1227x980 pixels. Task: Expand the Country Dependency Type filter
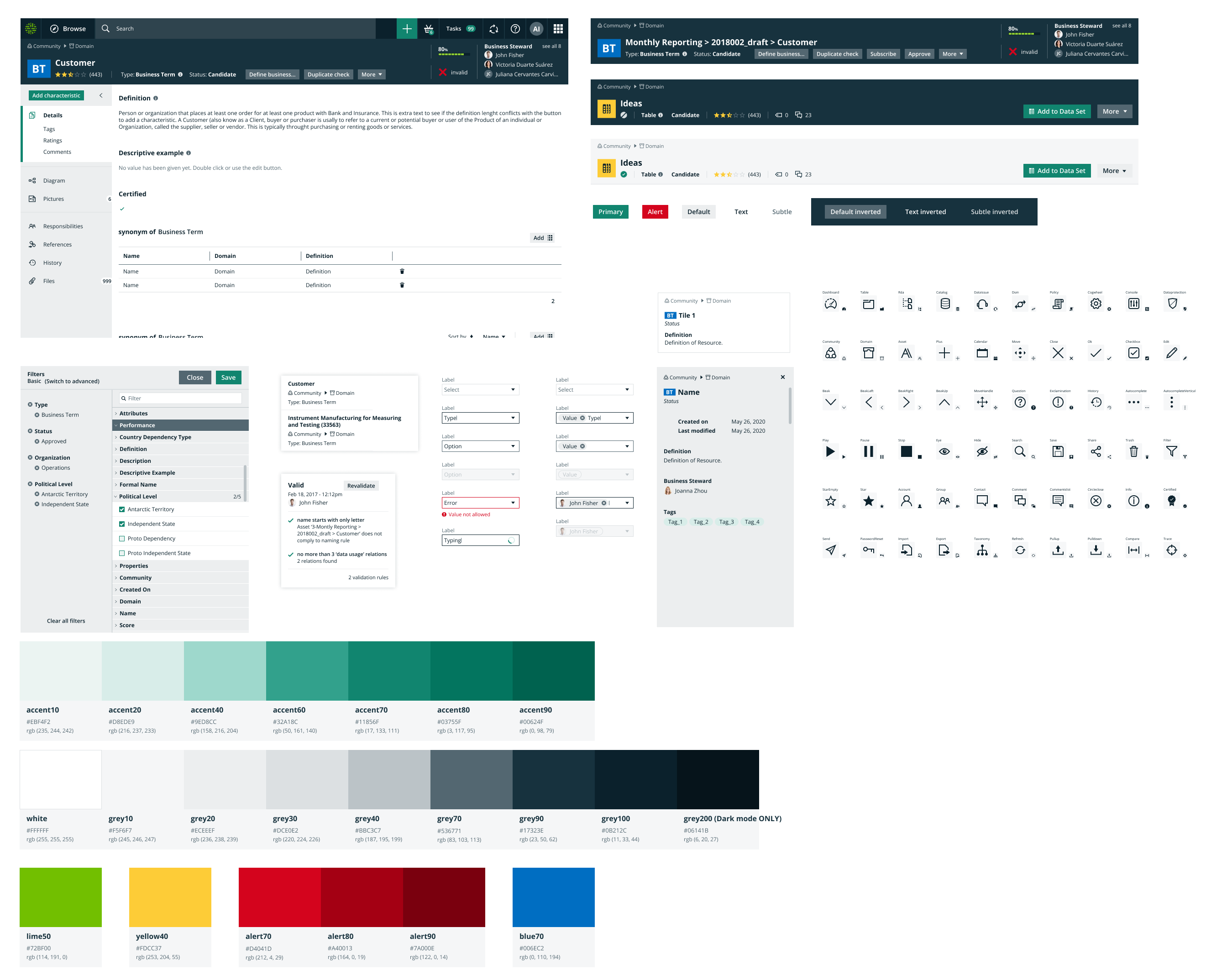pos(155,437)
